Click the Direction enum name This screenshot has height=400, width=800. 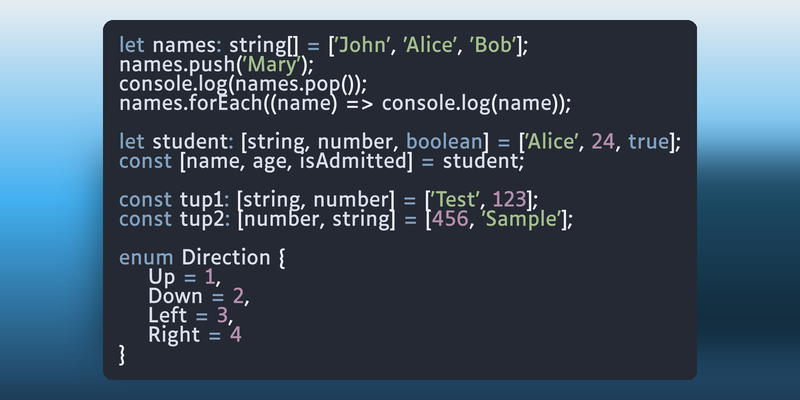tap(226, 257)
